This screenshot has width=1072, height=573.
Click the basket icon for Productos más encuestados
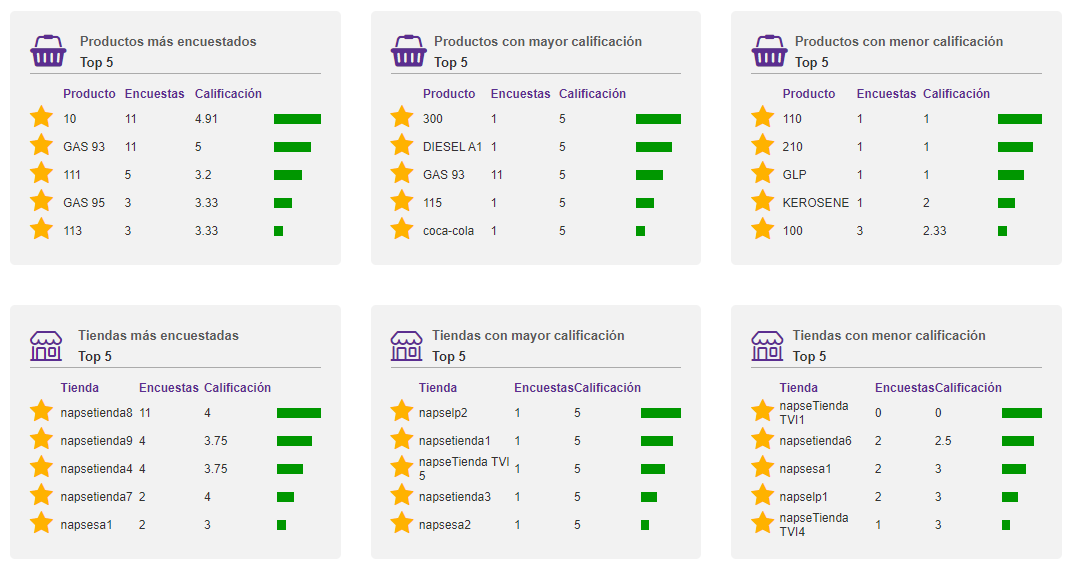48,51
